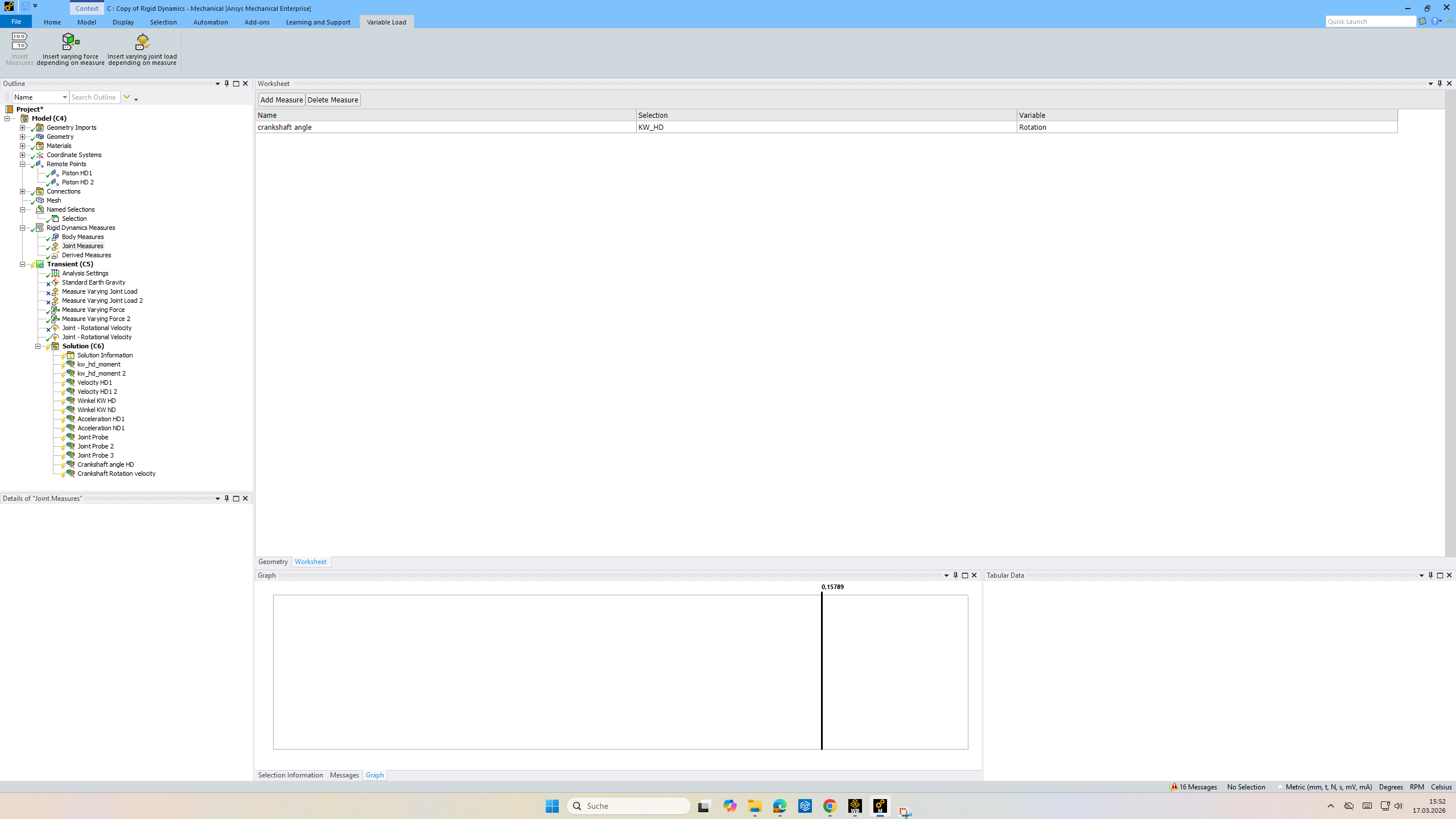Pin the Outline panel

(226, 84)
